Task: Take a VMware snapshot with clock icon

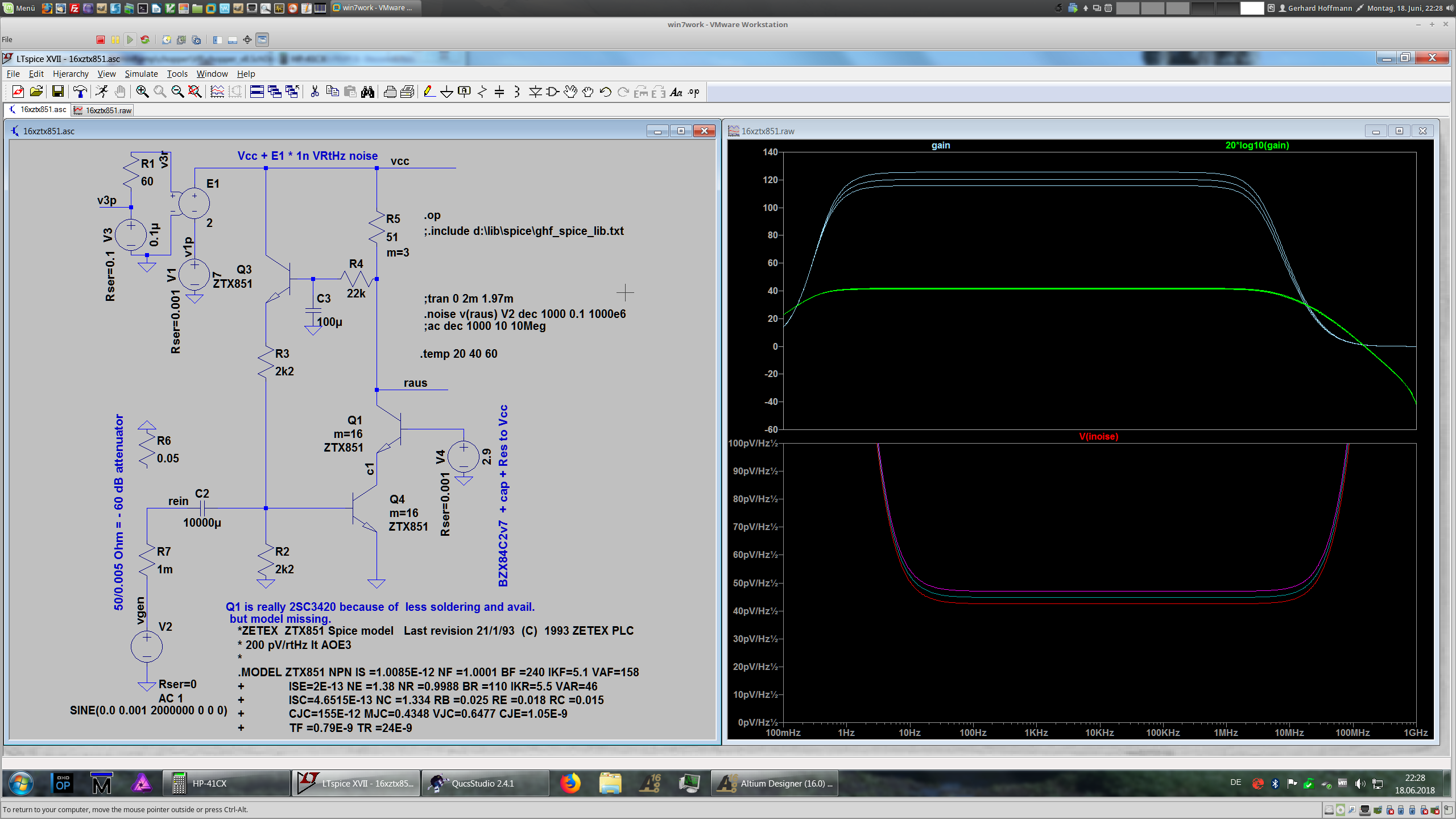Action: coord(167,40)
